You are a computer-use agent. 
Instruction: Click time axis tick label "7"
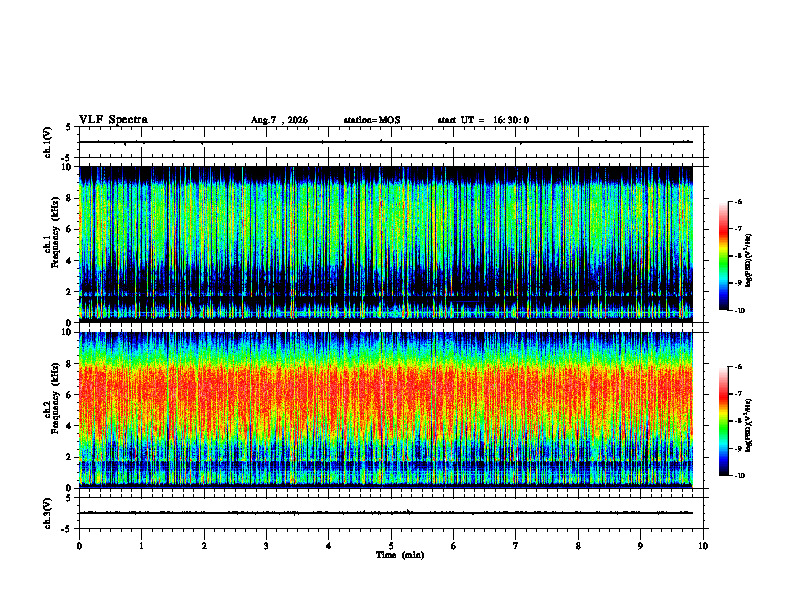[x=516, y=546]
